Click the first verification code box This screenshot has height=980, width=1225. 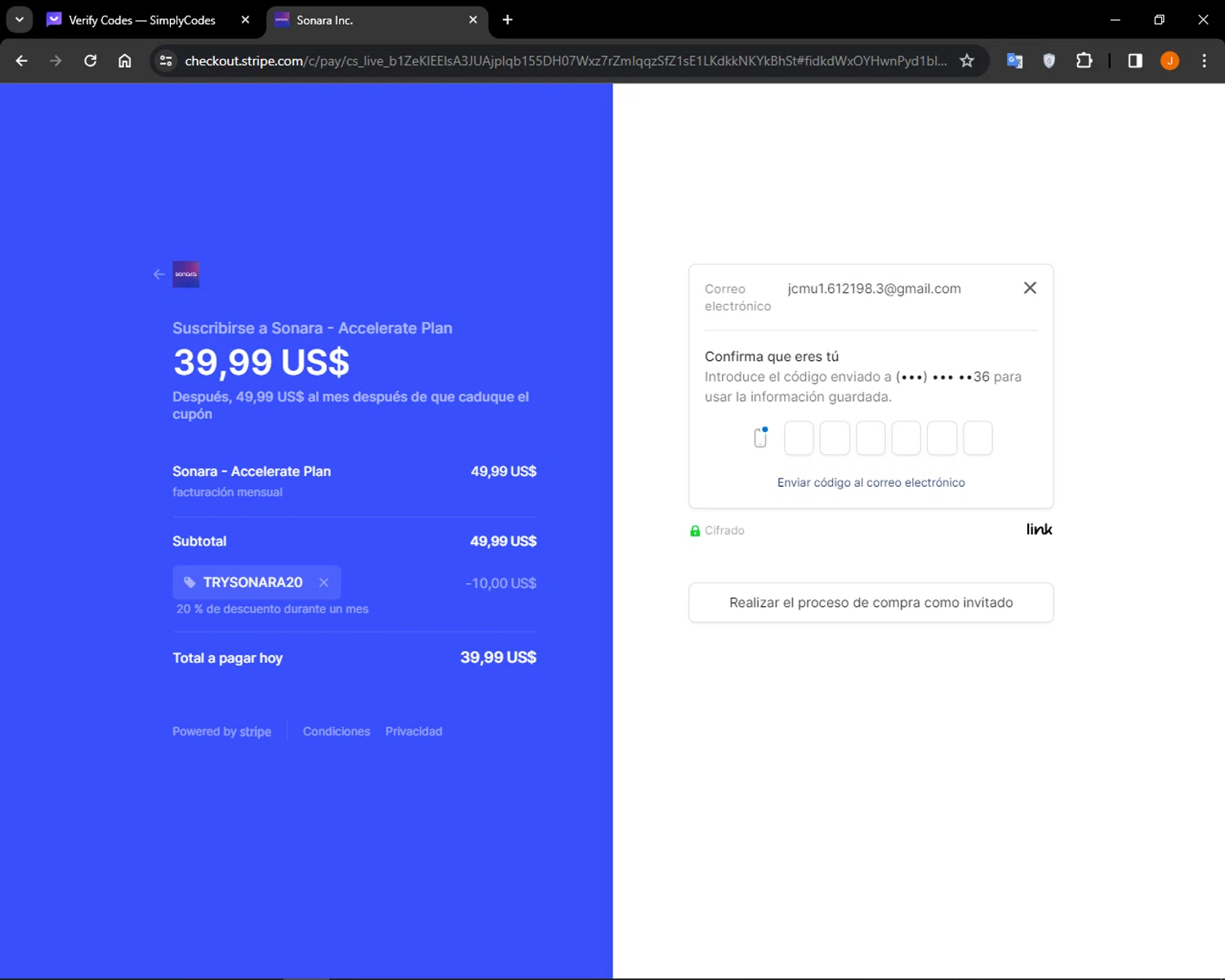pos(799,439)
